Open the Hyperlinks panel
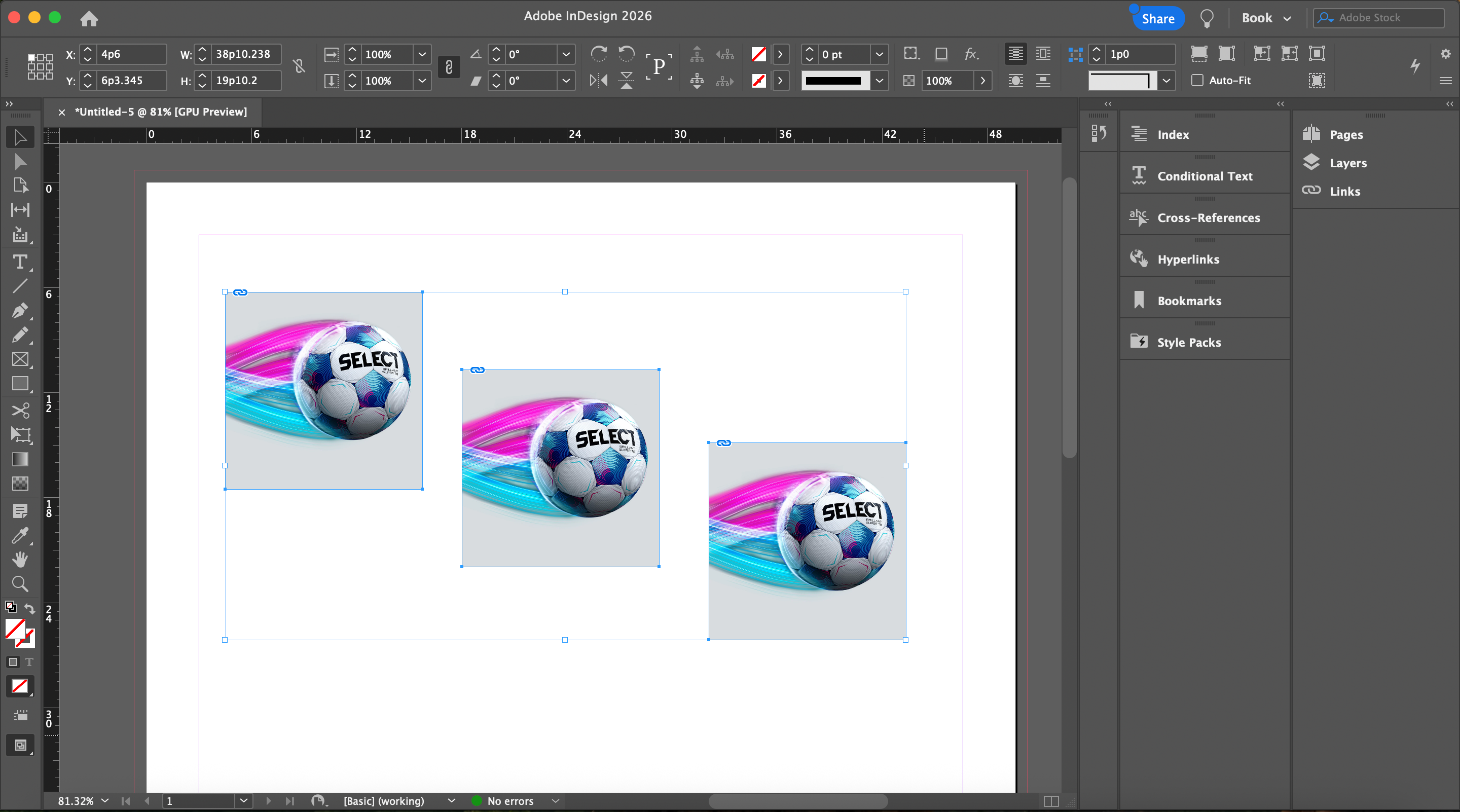Viewport: 1460px width, 812px height. tap(1188, 260)
